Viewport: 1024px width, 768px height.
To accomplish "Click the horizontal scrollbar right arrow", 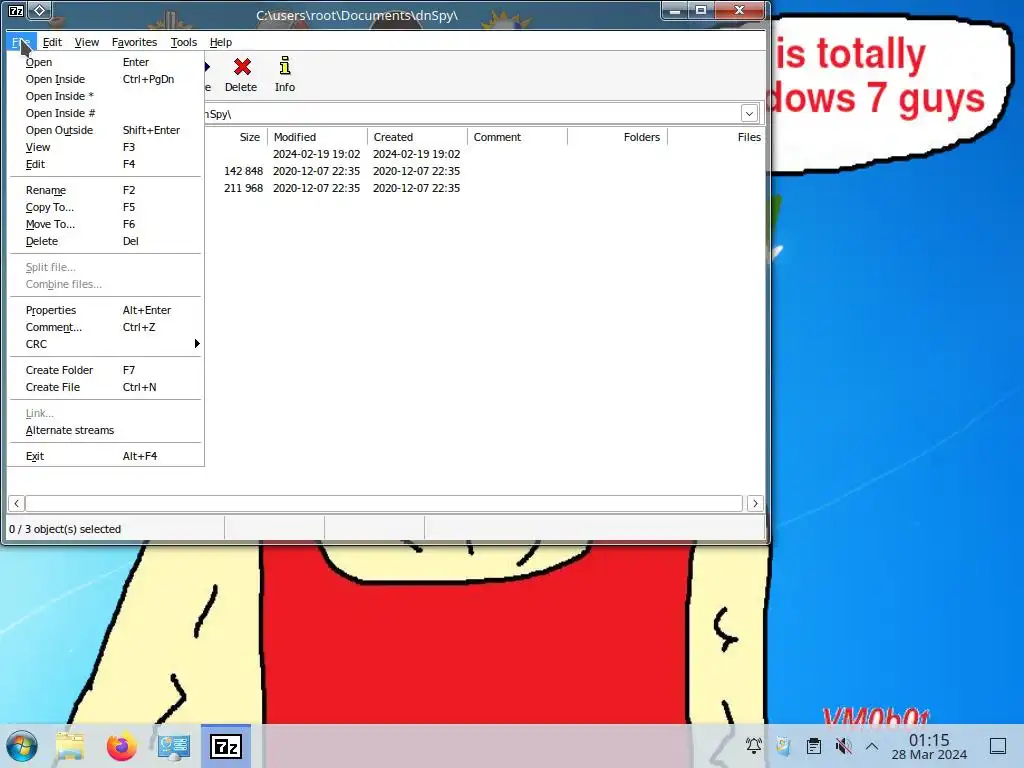I will pyautogui.click(x=755, y=504).
